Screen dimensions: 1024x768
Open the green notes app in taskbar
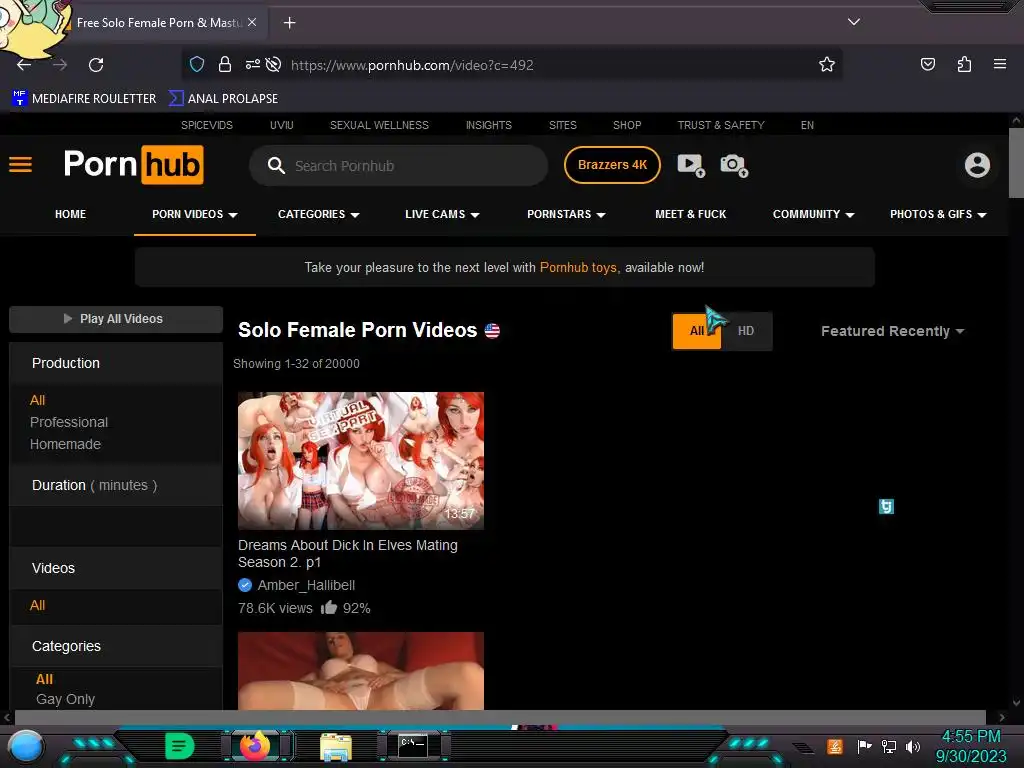click(x=180, y=746)
